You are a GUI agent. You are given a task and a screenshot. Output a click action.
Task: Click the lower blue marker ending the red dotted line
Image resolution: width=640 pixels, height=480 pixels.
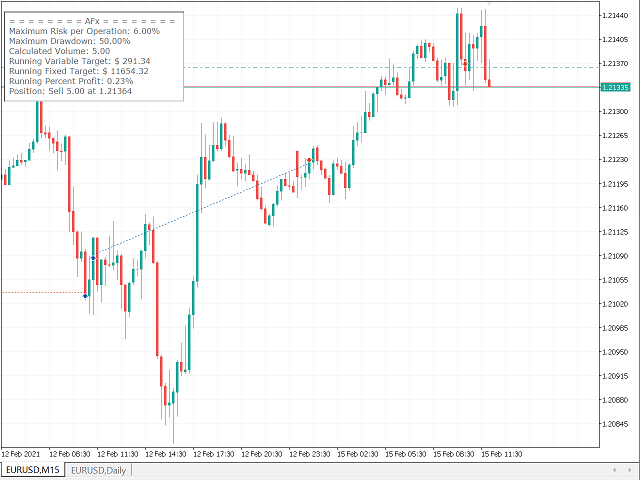coord(85,296)
